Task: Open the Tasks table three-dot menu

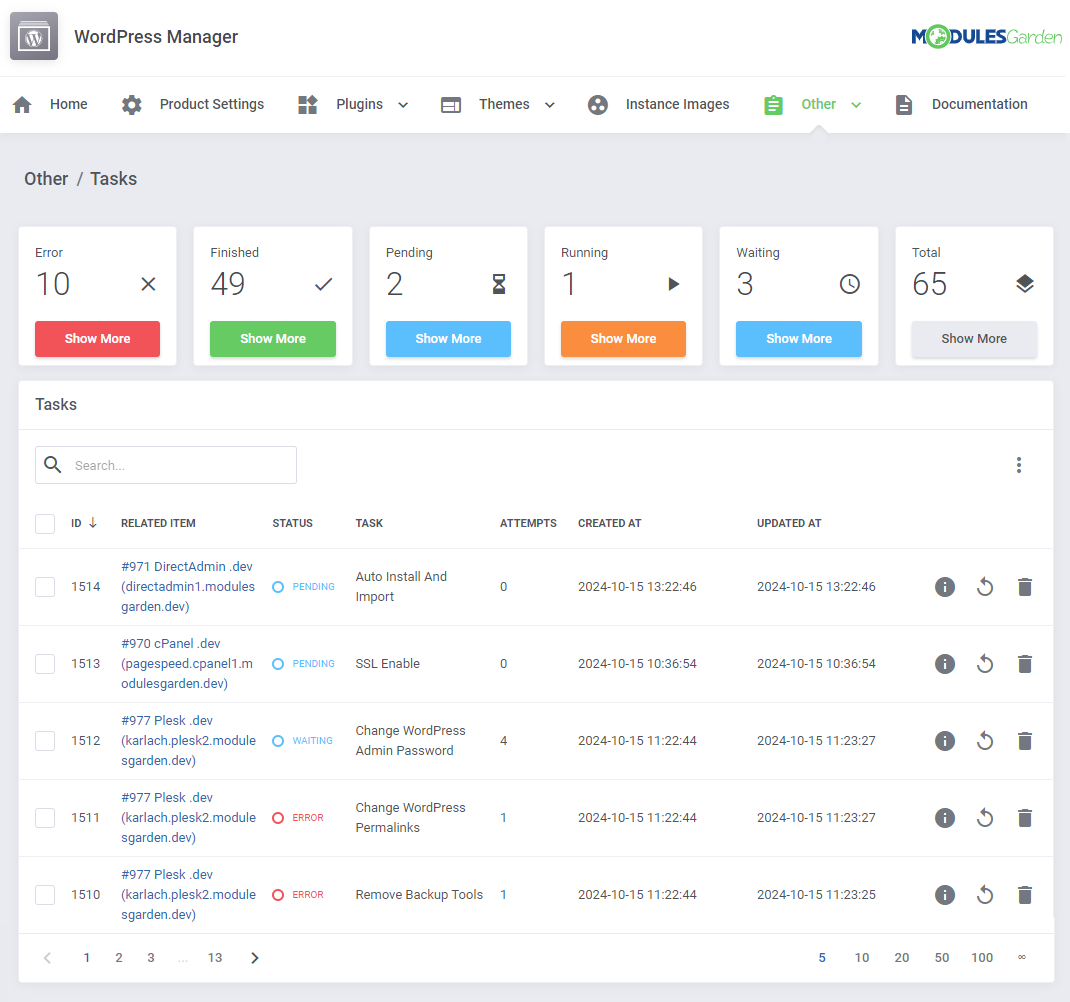Action: pos(1019,465)
